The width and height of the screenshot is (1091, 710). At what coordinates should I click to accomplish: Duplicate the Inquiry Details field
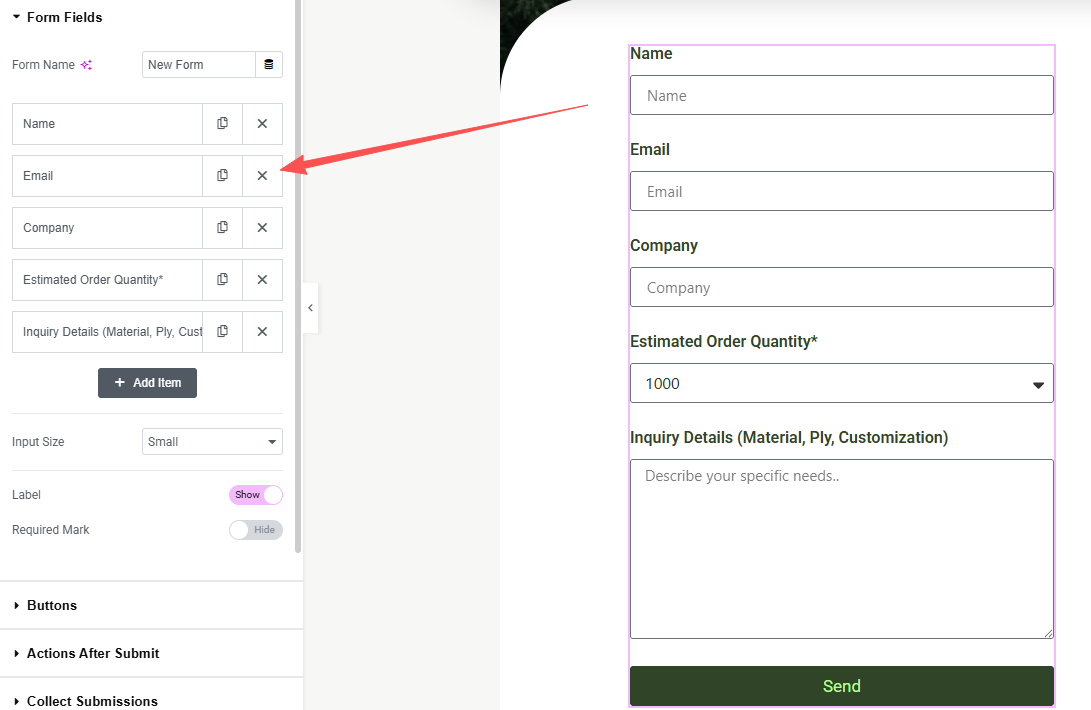(x=223, y=331)
